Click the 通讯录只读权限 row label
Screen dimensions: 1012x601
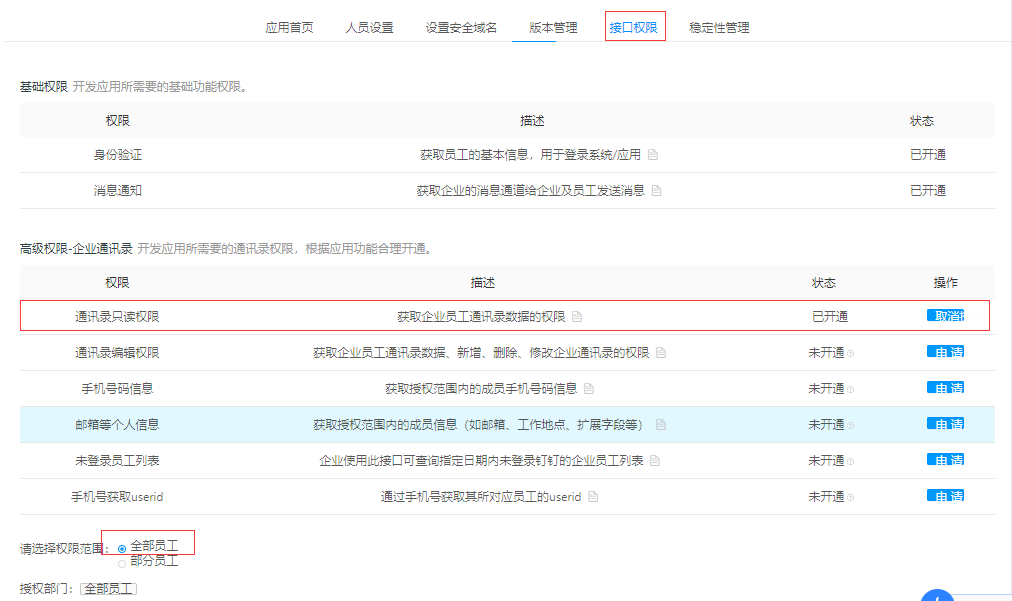tap(117, 316)
